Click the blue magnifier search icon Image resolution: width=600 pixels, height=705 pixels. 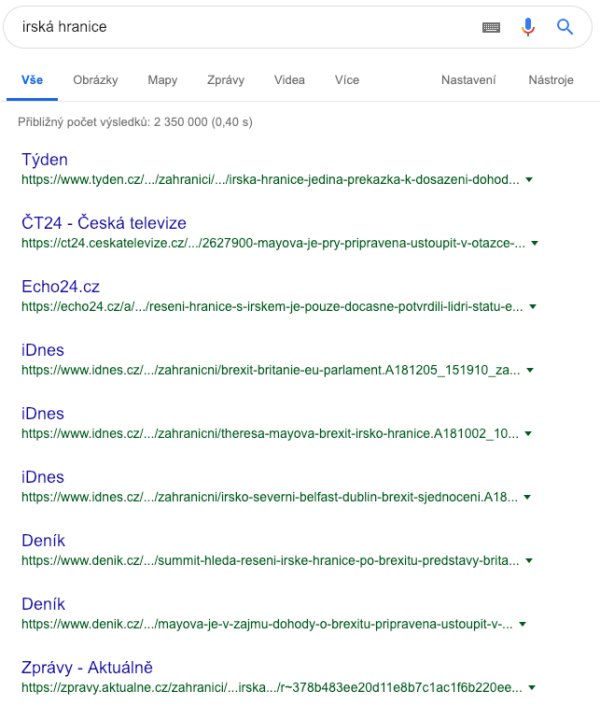pos(565,27)
